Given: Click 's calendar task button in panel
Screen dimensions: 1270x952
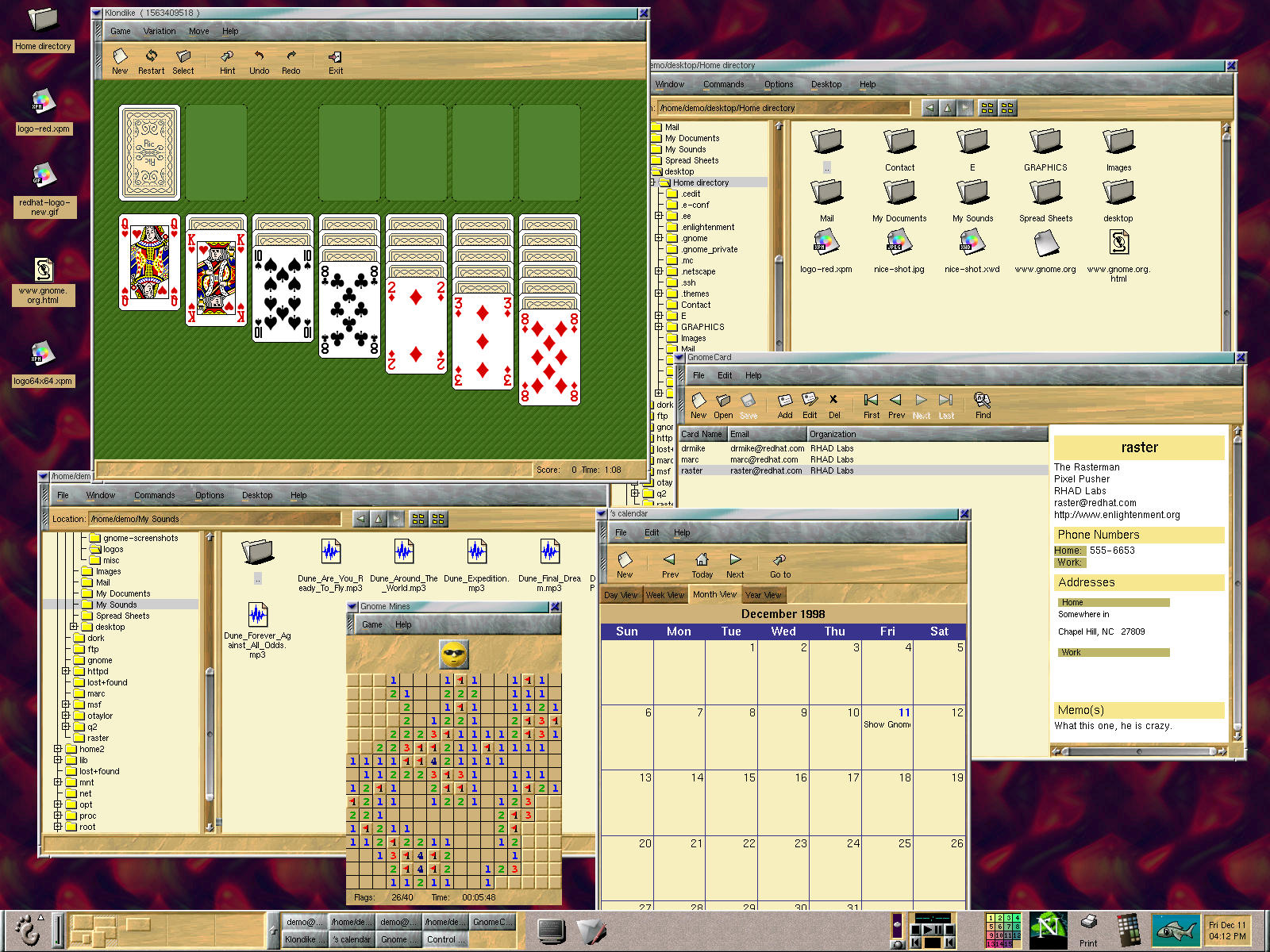Looking at the screenshot, I should (352, 939).
